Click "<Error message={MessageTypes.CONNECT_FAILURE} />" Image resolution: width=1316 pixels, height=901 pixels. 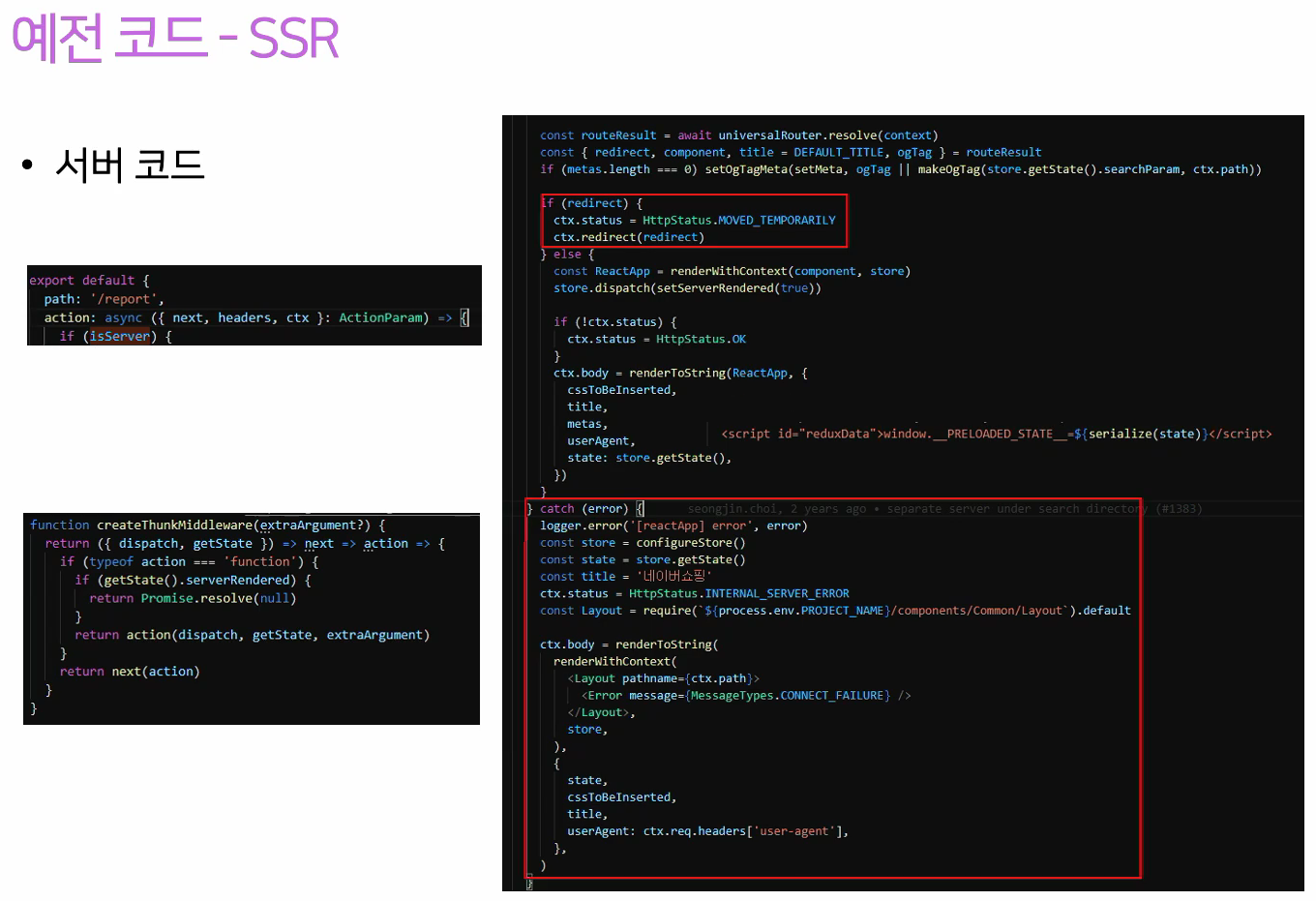[746, 696]
